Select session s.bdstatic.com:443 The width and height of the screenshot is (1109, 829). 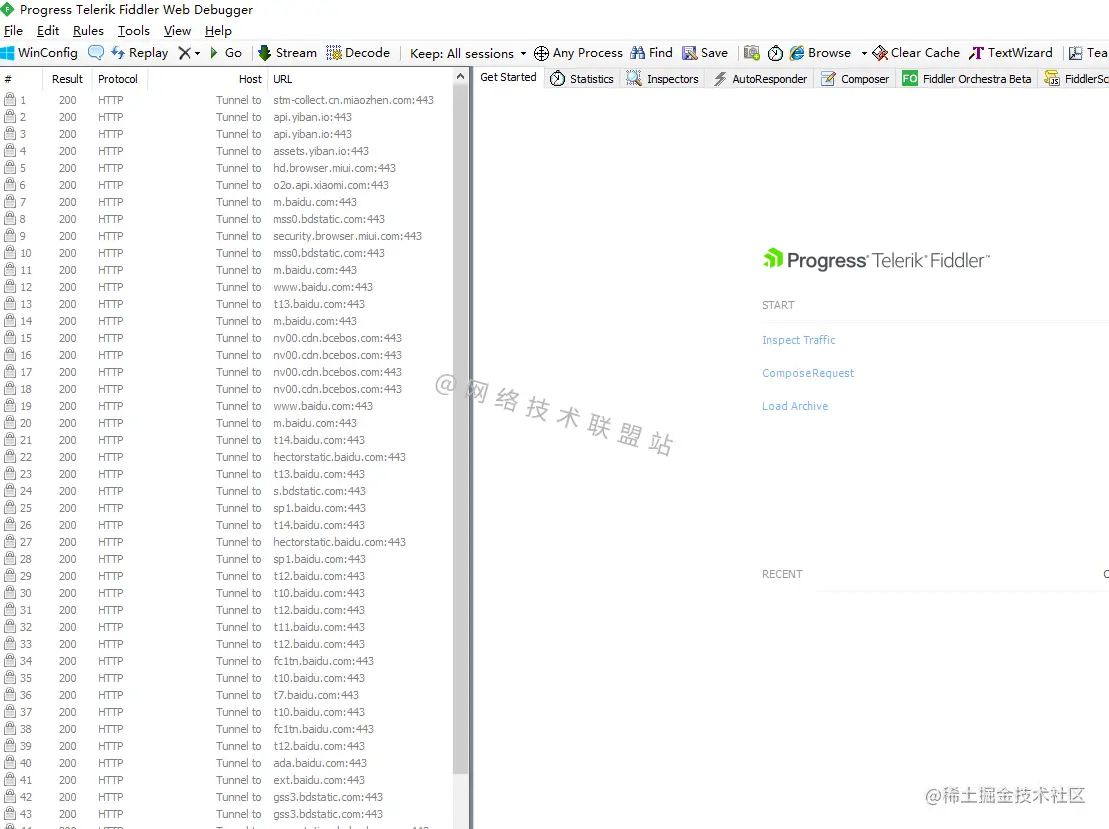pos(226,491)
